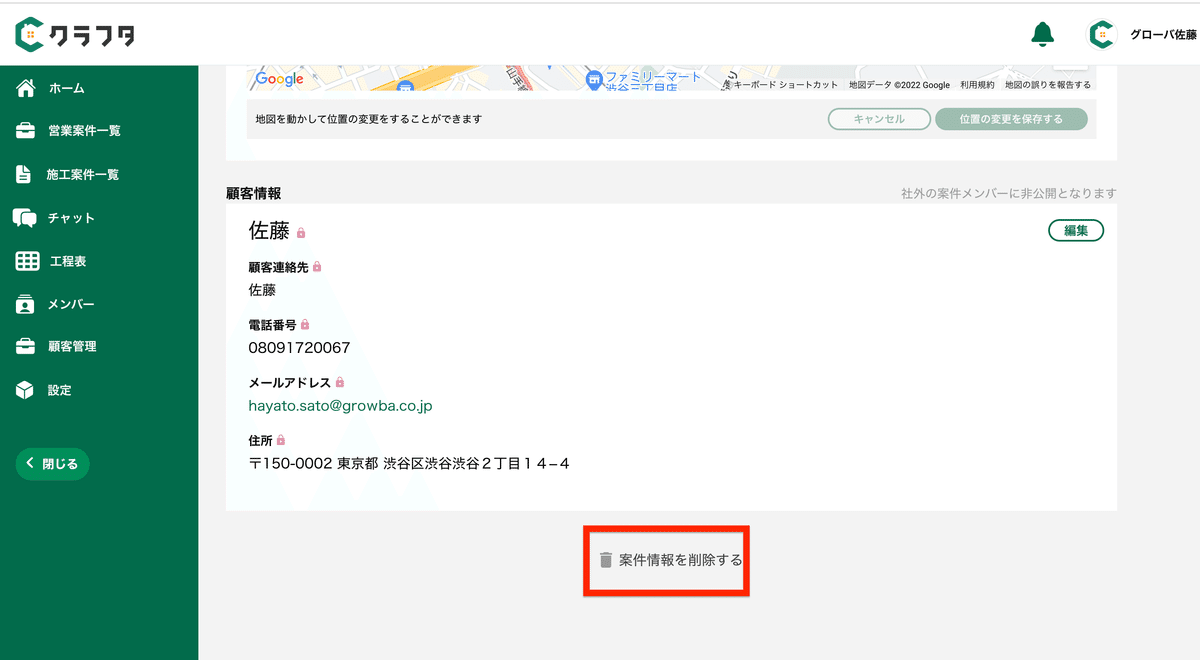Click the 施工案件一覧 document icon
Image resolution: width=1200 pixels, height=660 pixels.
pos(24,174)
